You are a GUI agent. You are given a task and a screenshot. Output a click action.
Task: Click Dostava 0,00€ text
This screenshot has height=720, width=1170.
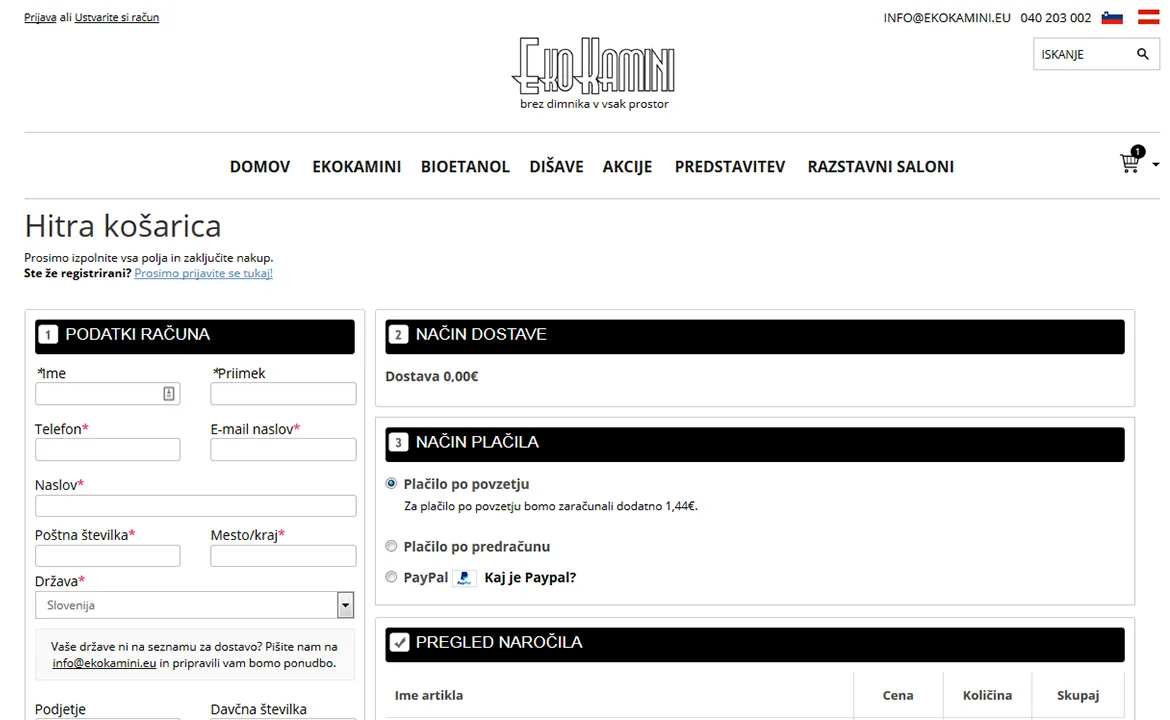[431, 376]
